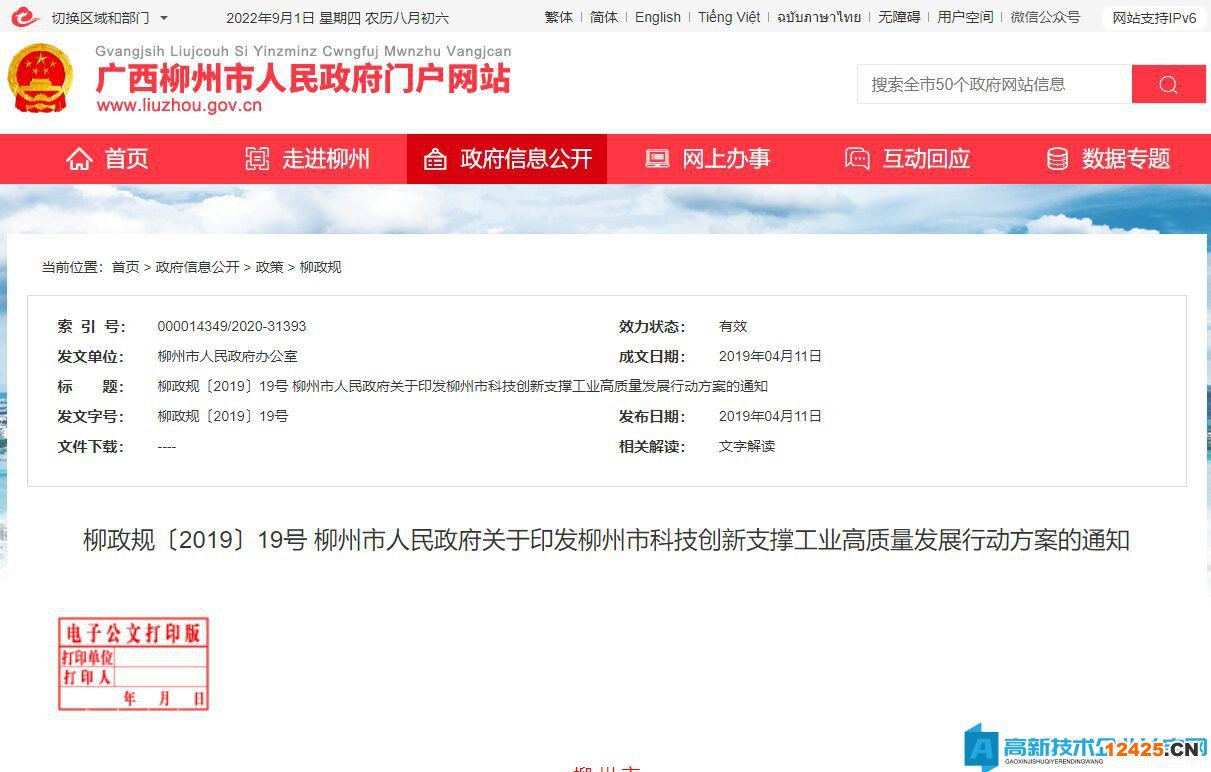The image size is (1211, 772).
Task: Click the icon beside 政府信息公开
Action: point(435,159)
